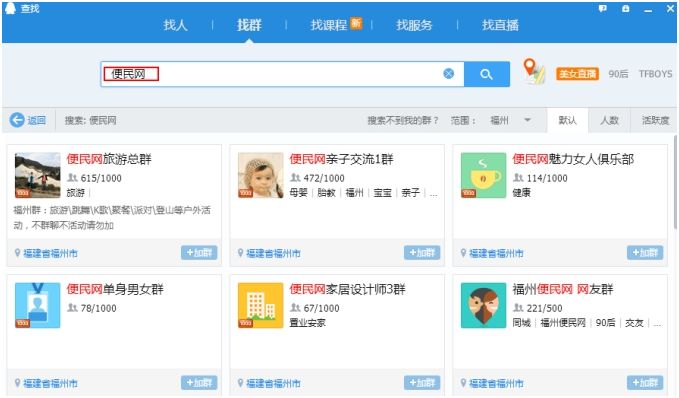Image resolution: width=679 pixels, height=398 pixels.
Task: Sort results by 活跃度
Action: coord(655,120)
